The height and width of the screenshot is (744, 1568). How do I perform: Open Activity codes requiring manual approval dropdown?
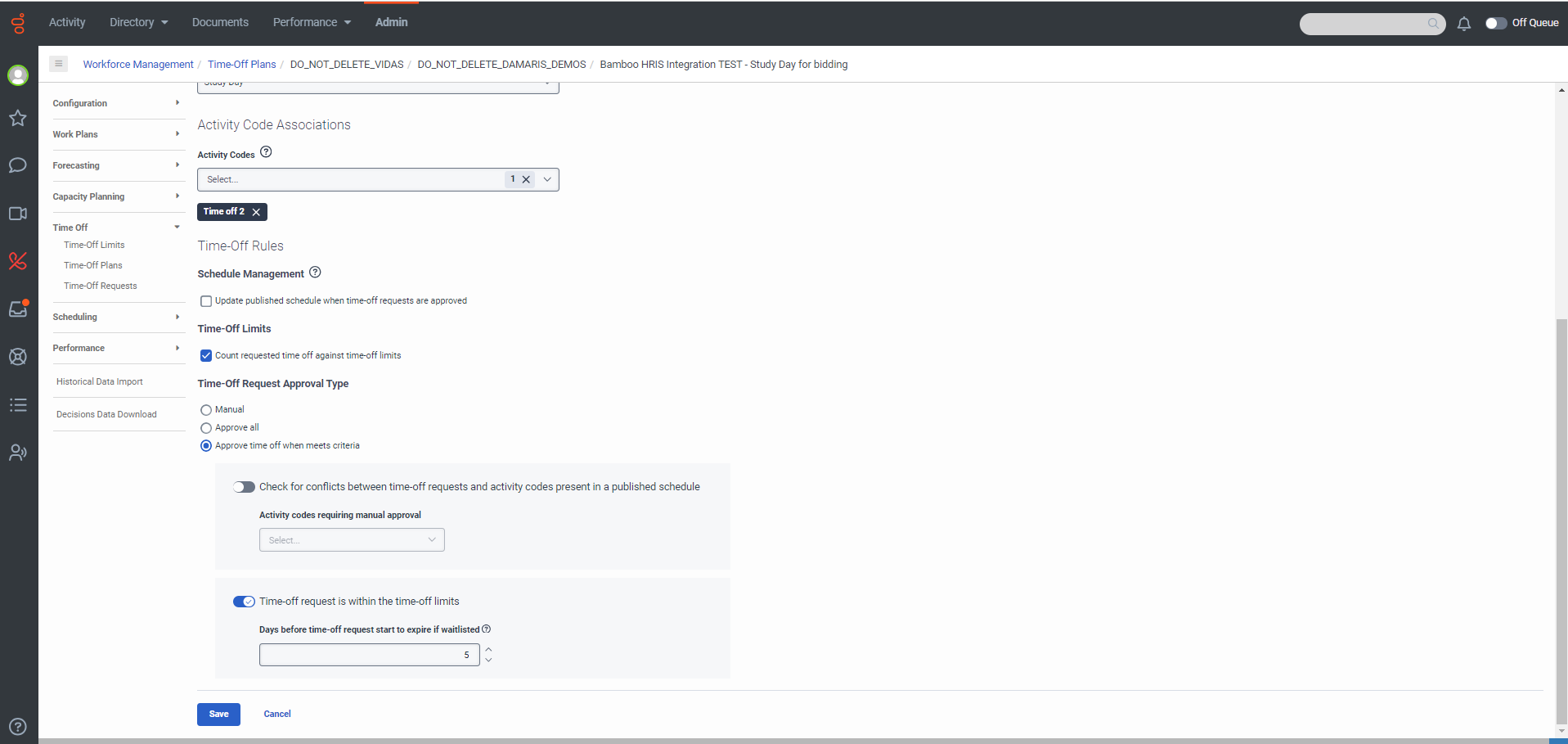[x=352, y=540]
